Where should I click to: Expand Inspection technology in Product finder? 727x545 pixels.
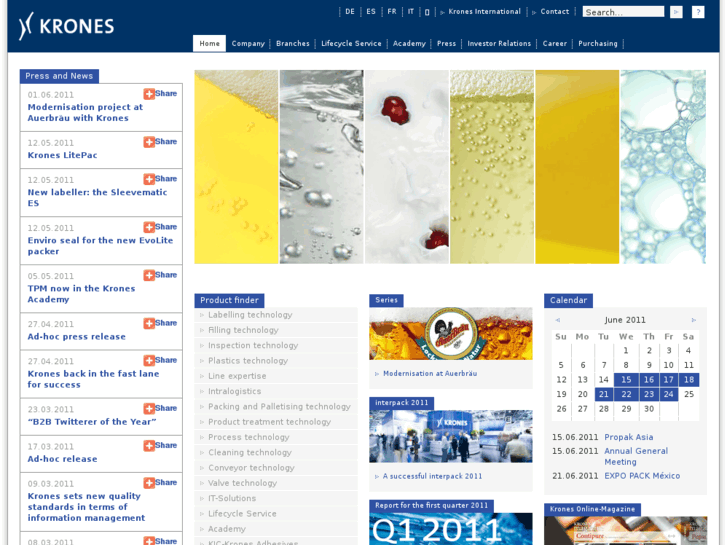pos(276,346)
